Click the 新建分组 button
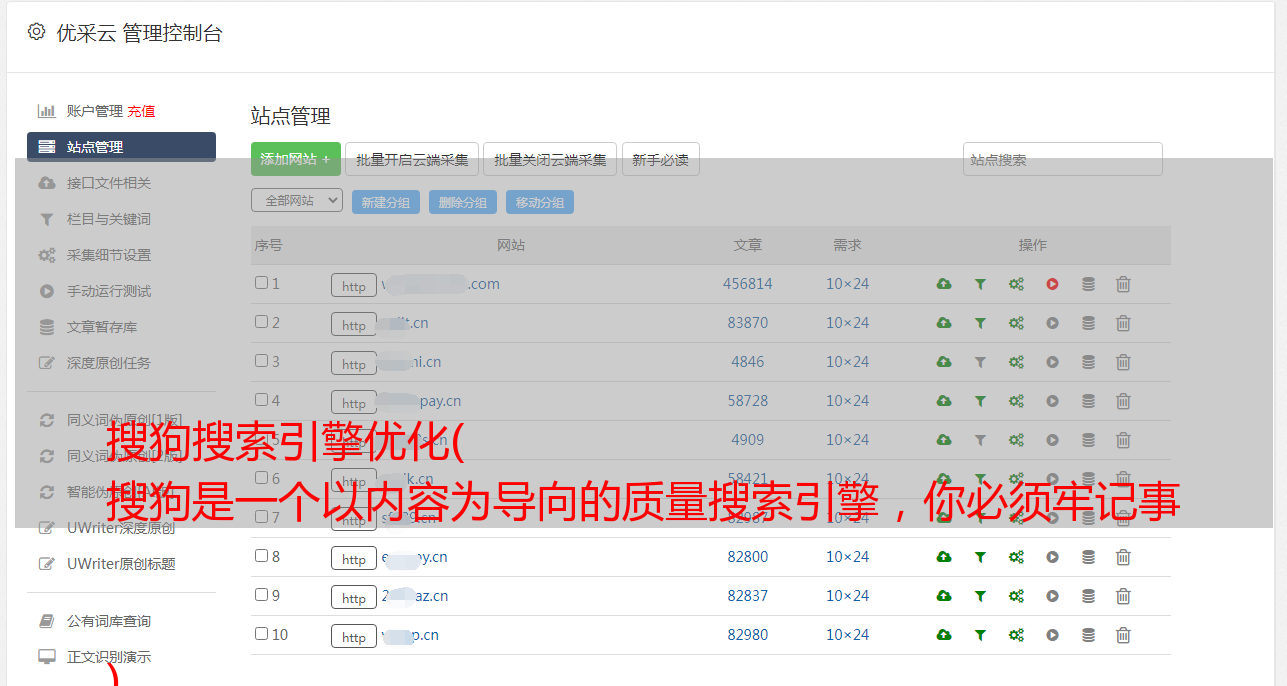The height and width of the screenshot is (686, 1287). [x=386, y=202]
